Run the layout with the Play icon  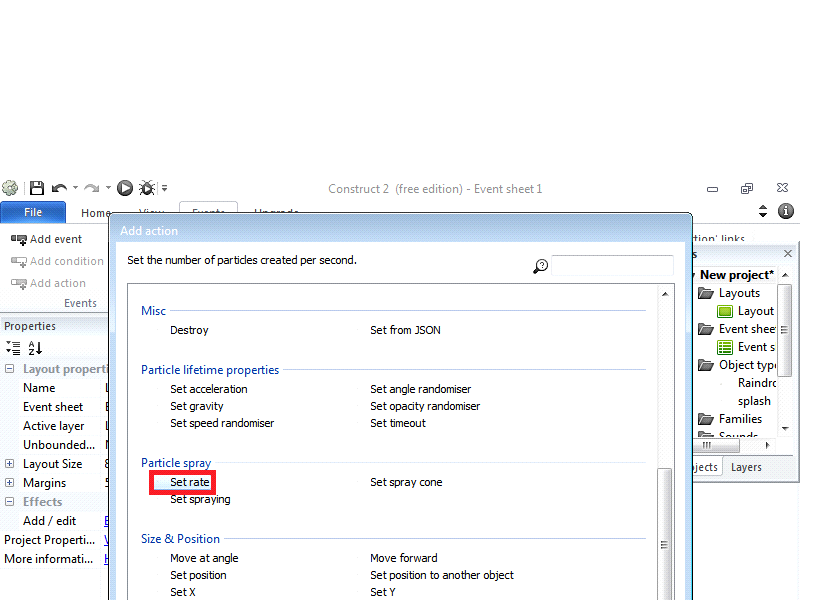(125, 188)
